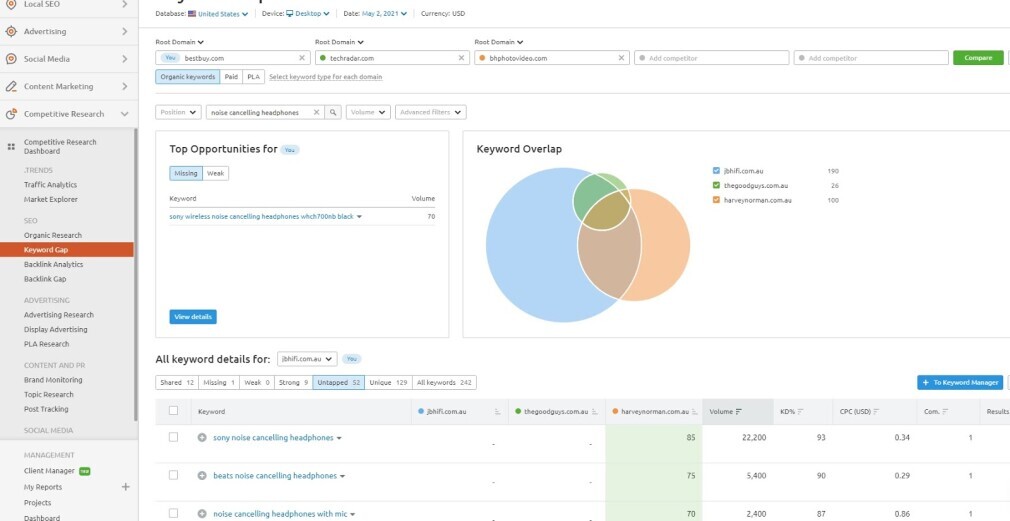Remove techradar.com competitor with X
This screenshot has height=521, width=1010.
coord(461,58)
